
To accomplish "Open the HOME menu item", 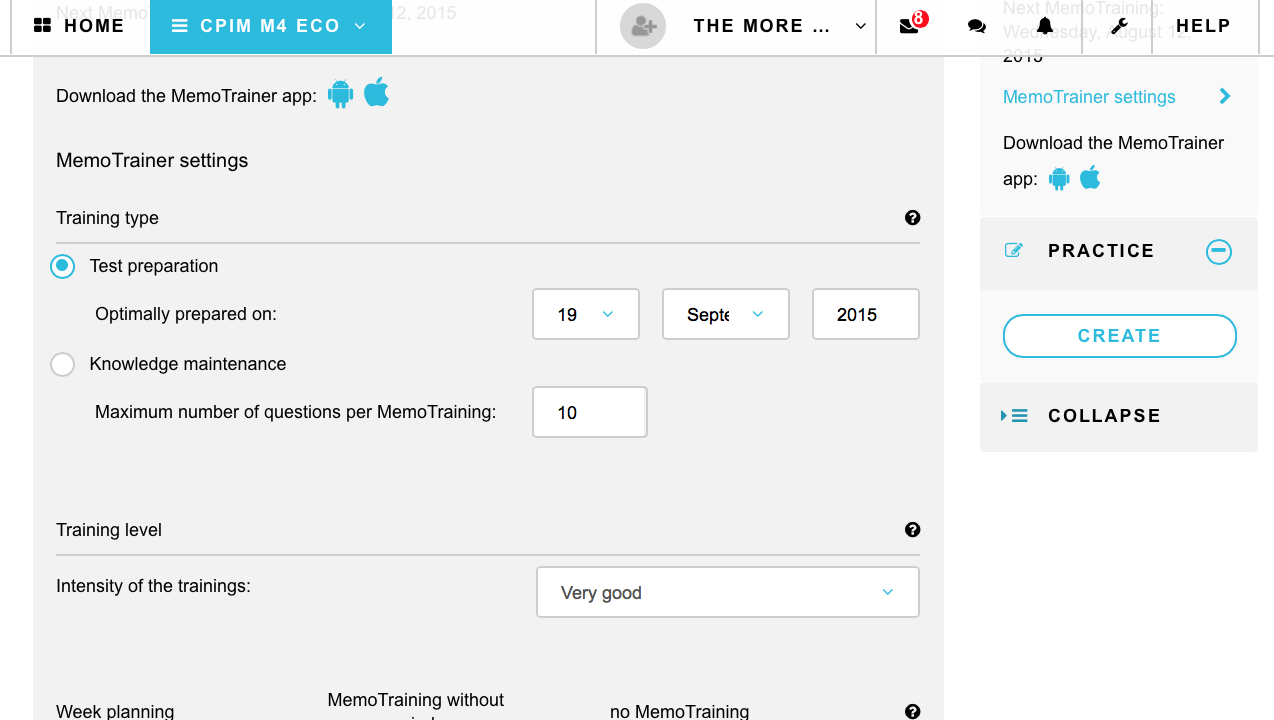I will point(80,26).
